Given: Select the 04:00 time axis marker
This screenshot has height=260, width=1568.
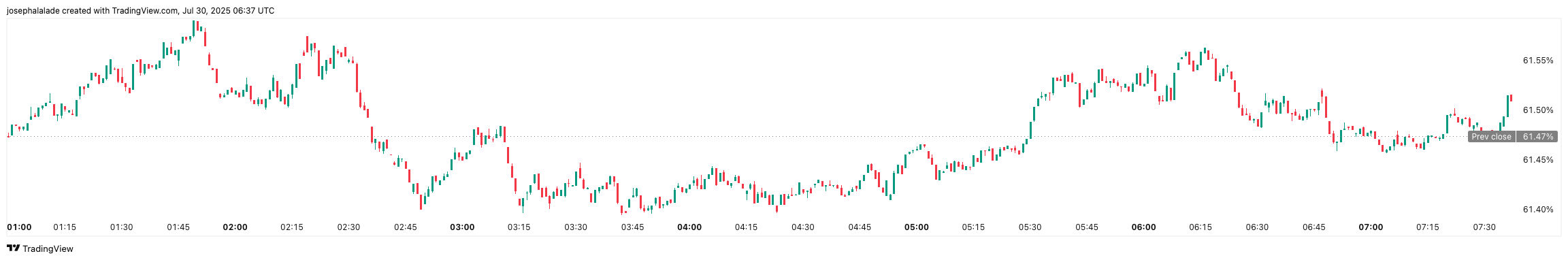Looking at the screenshot, I should [689, 227].
